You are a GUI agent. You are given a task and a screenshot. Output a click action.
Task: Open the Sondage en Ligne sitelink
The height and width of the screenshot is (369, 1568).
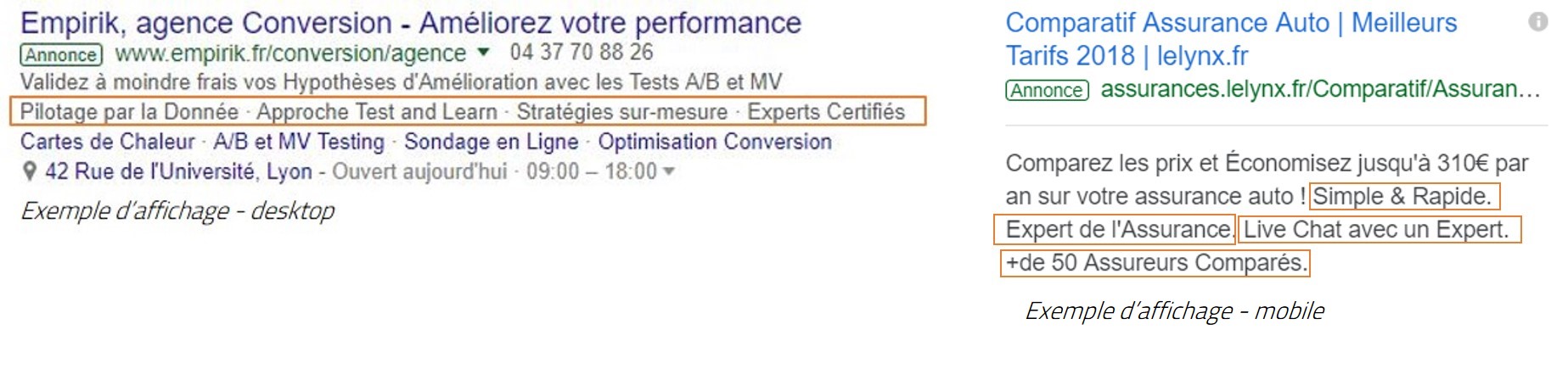491,142
